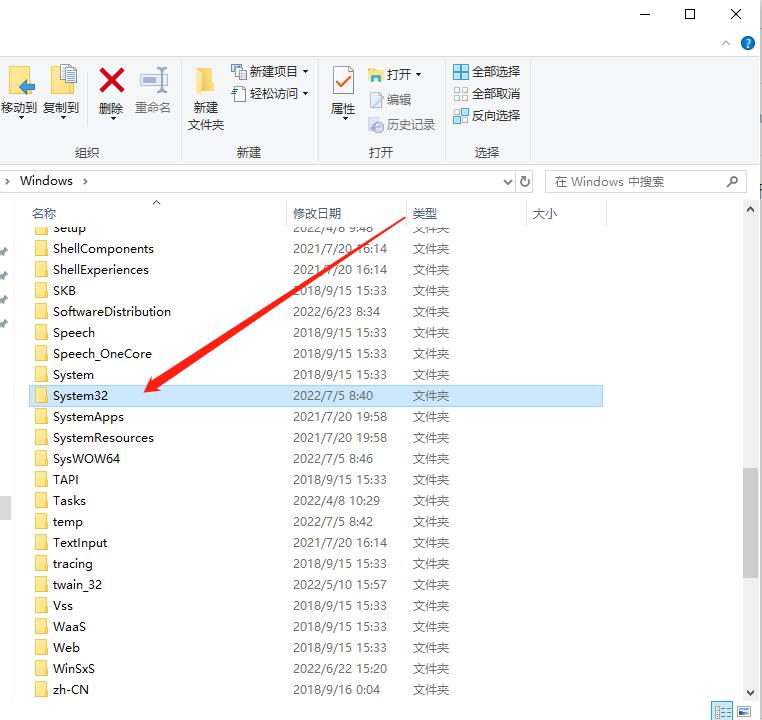Screen dimensions: 762x720
Task: Select the SysWOW64 folder icon
Action: pos(41,459)
